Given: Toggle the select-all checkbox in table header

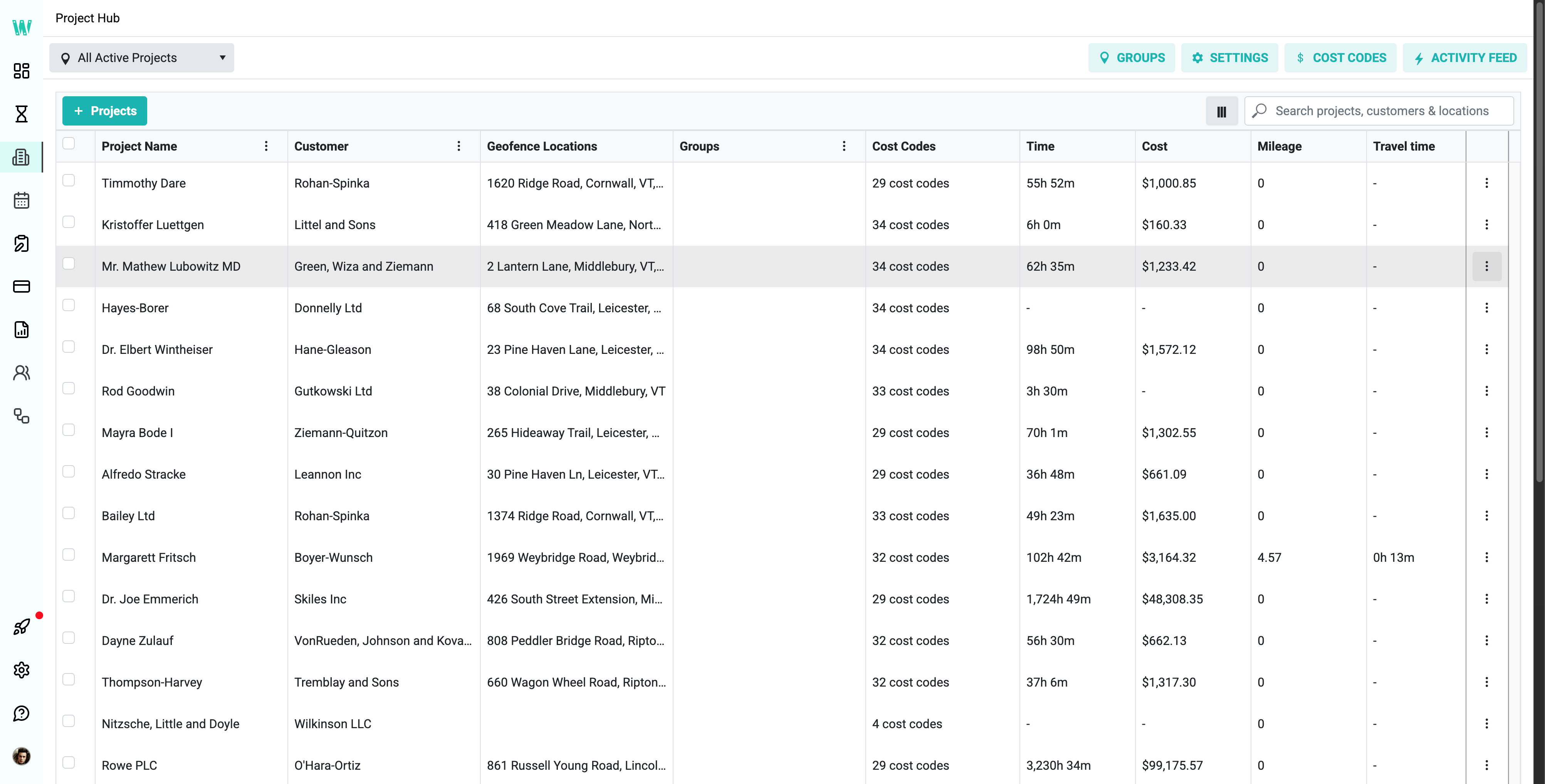Looking at the screenshot, I should [x=69, y=144].
